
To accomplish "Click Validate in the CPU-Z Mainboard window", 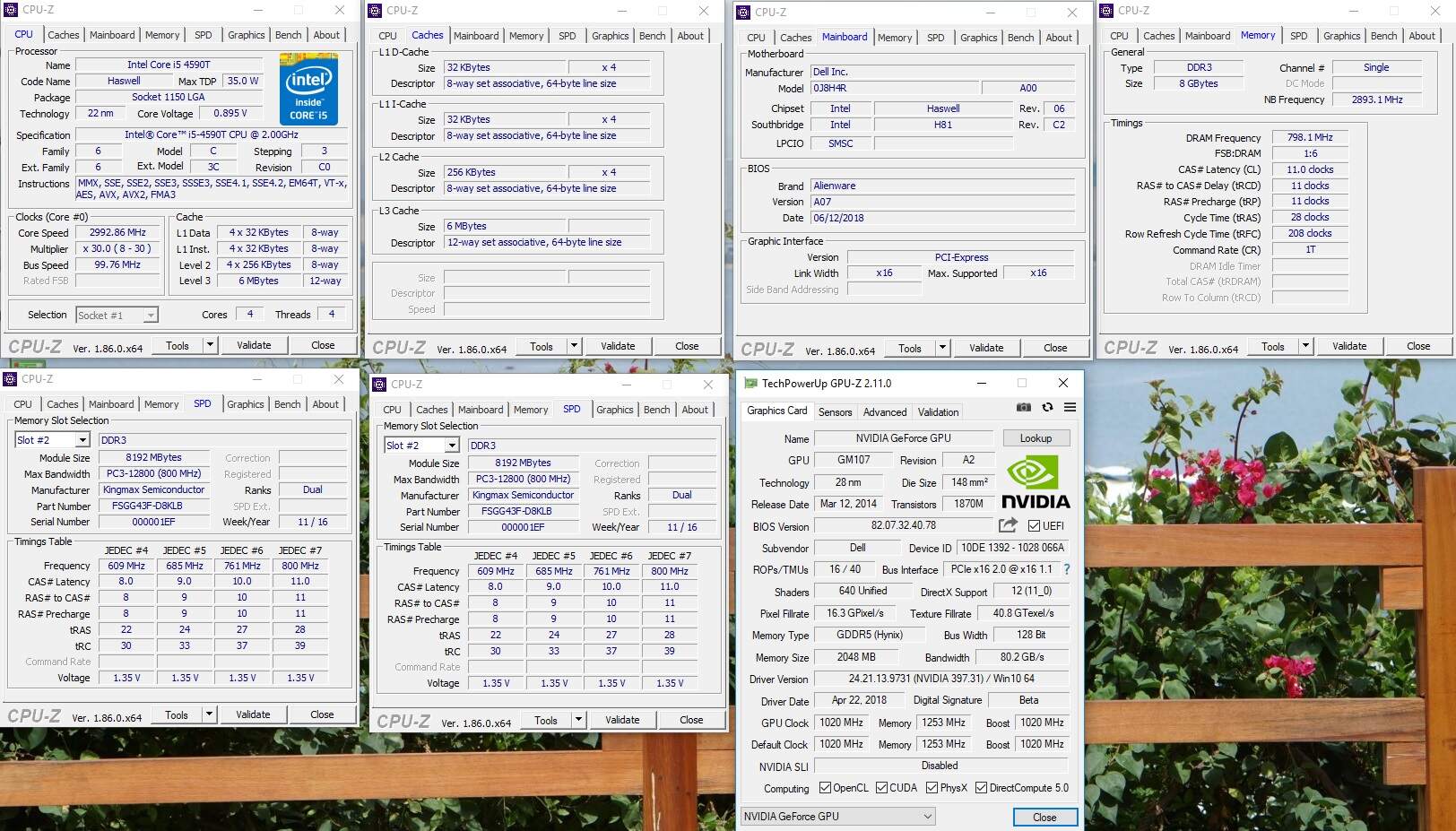I will [x=986, y=348].
